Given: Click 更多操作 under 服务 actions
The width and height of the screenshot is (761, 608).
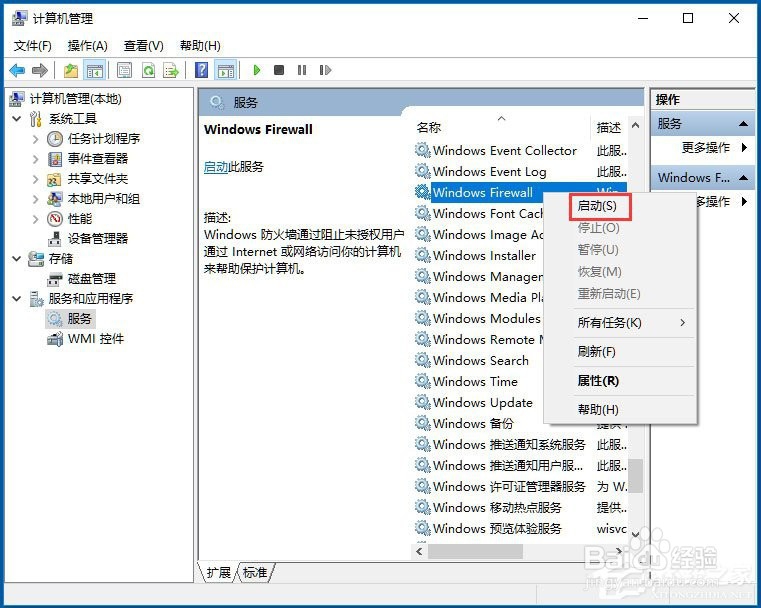Looking at the screenshot, I should tap(706, 147).
